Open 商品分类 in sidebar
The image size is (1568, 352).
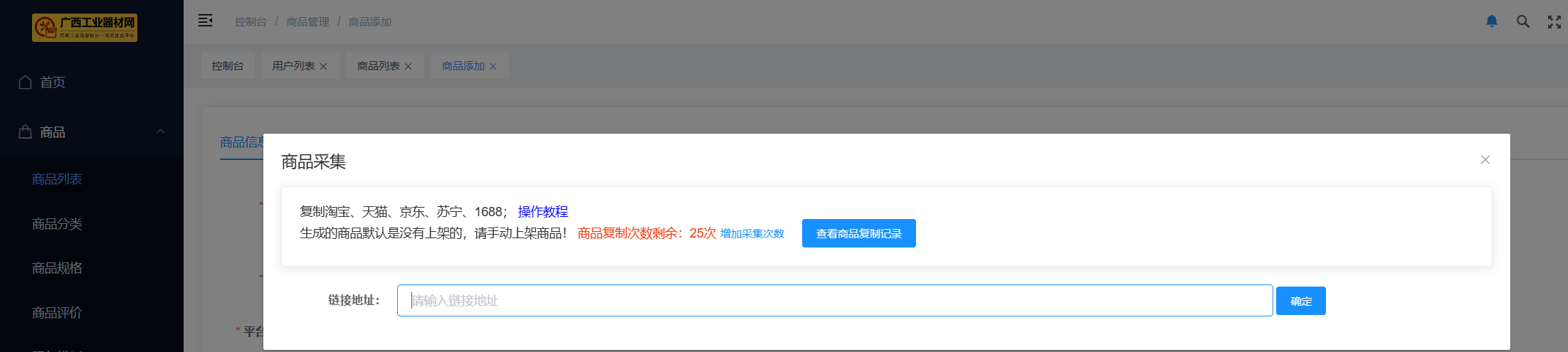[57, 224]
